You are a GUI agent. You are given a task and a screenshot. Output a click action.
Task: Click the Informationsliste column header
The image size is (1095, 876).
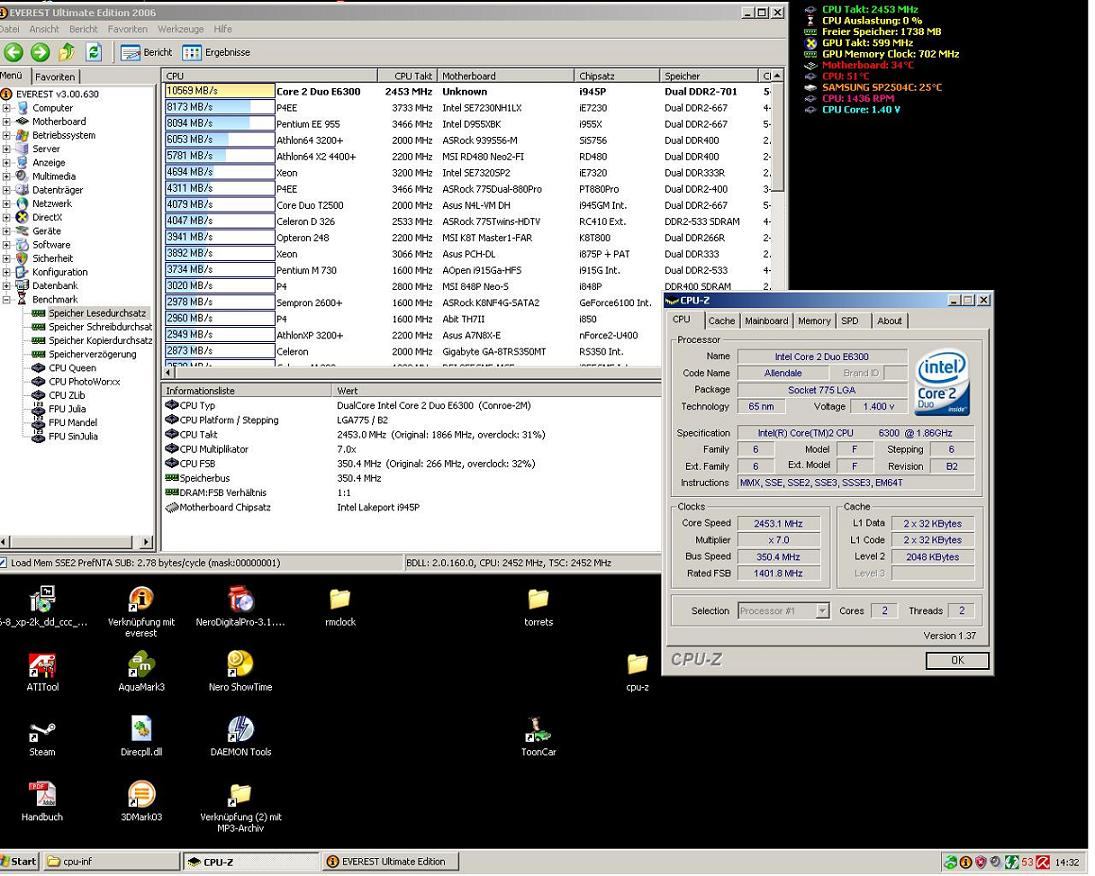tap(247, 391)
